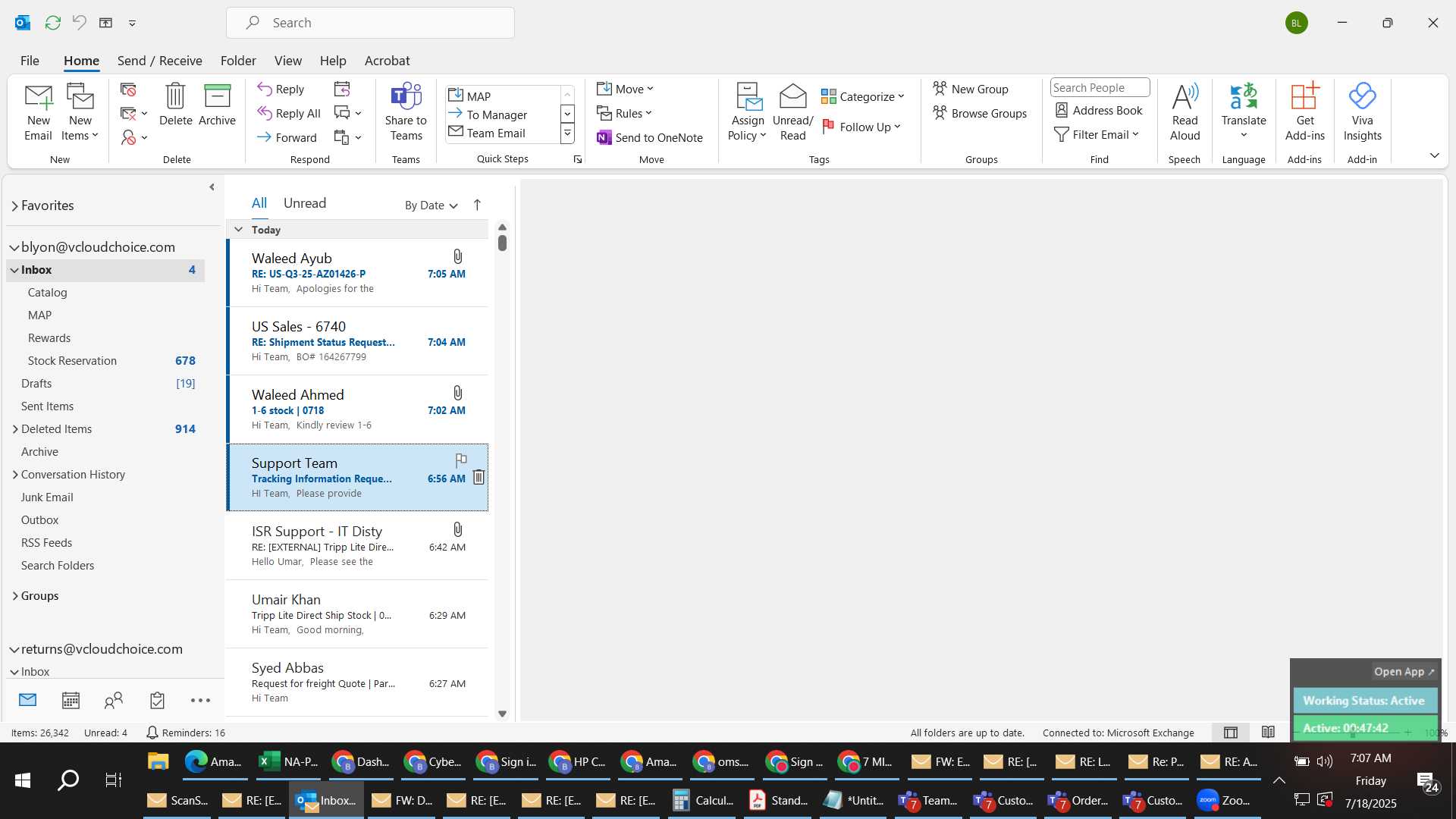1456x819 pixels.
Task: Click Browse Groups button
Action: click(x=980, y=113)
